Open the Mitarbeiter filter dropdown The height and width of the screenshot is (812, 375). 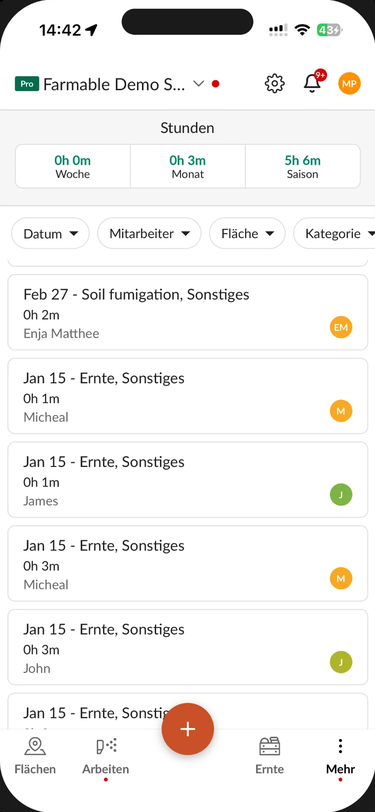point(149,234)
